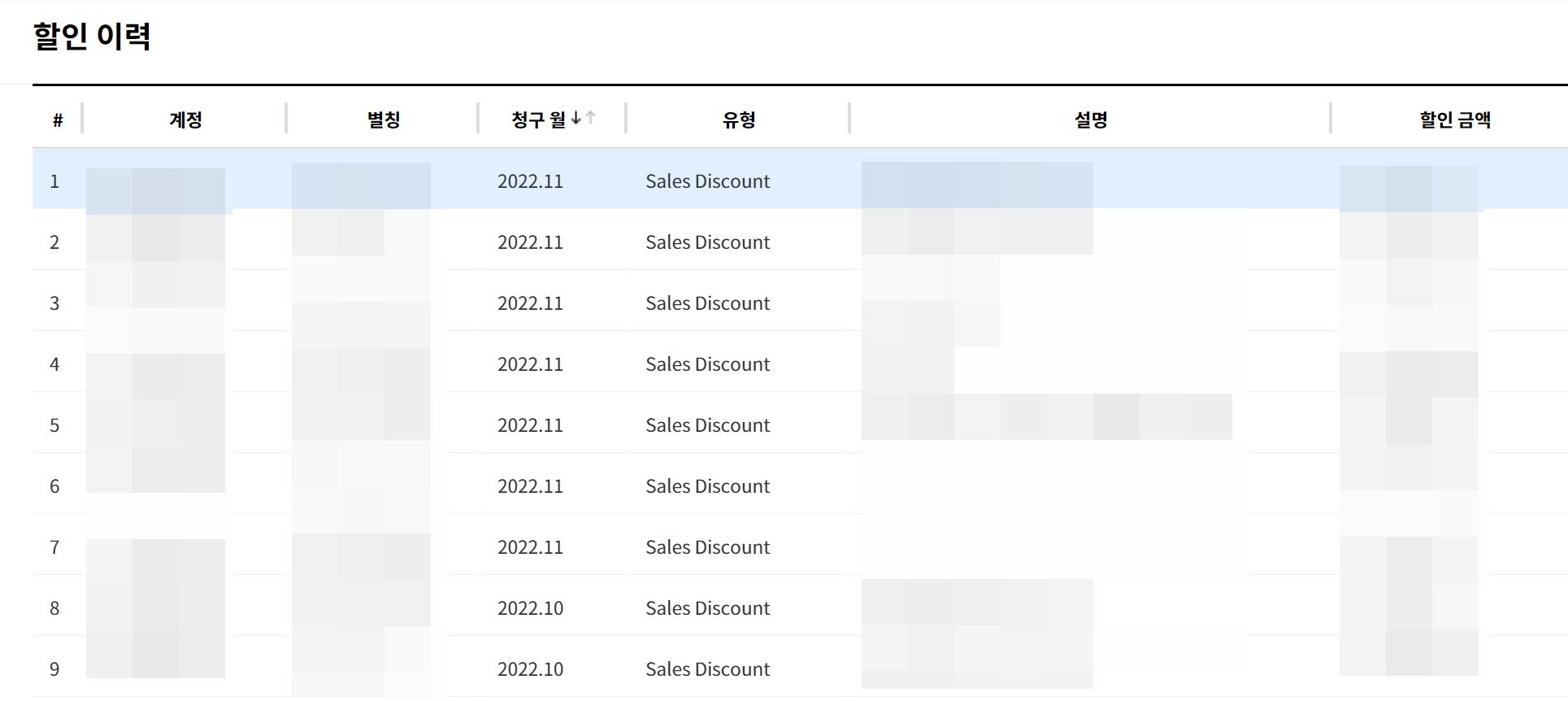The height and width of the screenshot is (701, 1568).
Task: Click the 2022.11 date in row 3
Action: (x=530, y=303)
